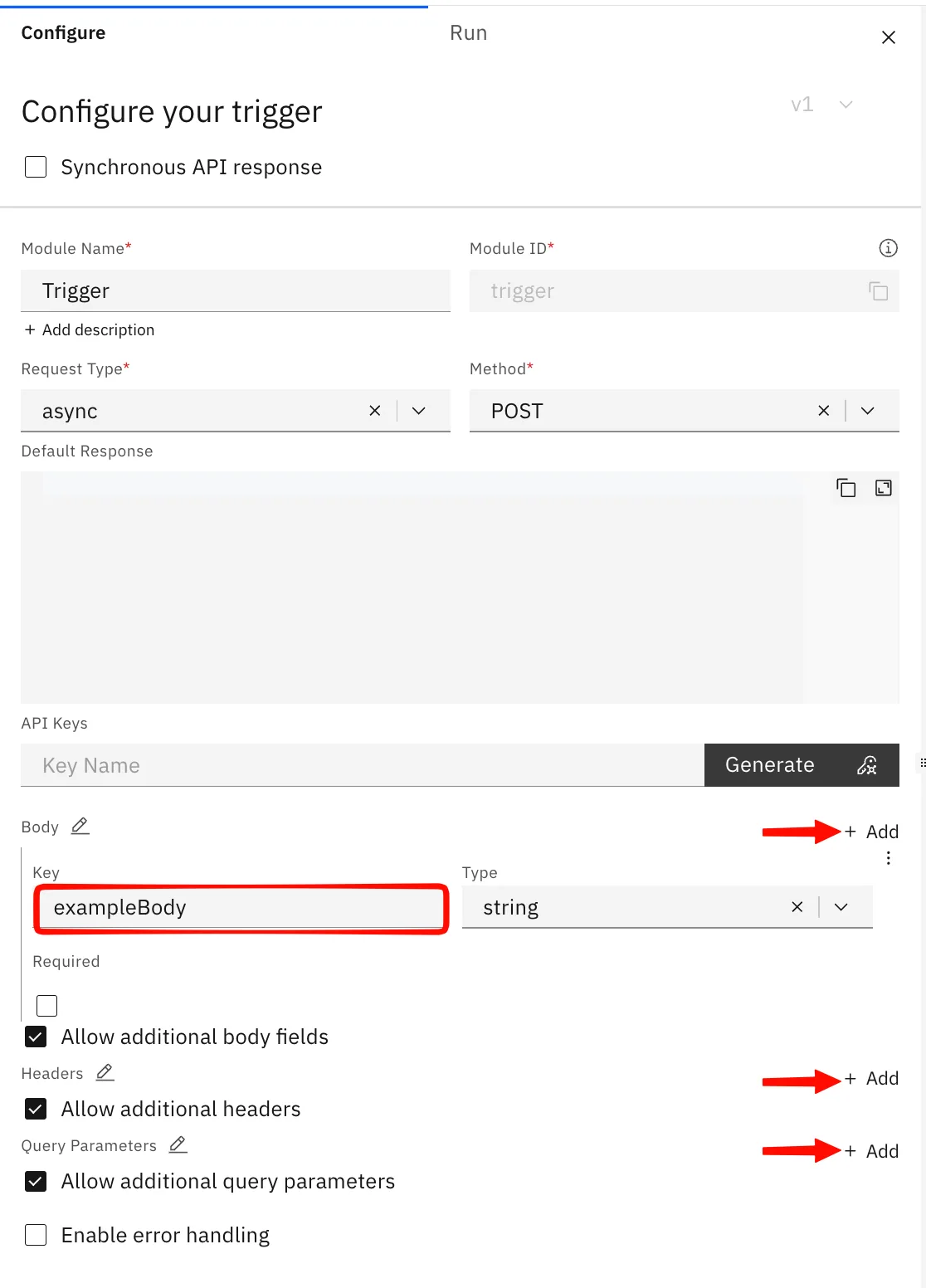Add a new Header
Screen dimensions: 926x1288
point(871,1078)
